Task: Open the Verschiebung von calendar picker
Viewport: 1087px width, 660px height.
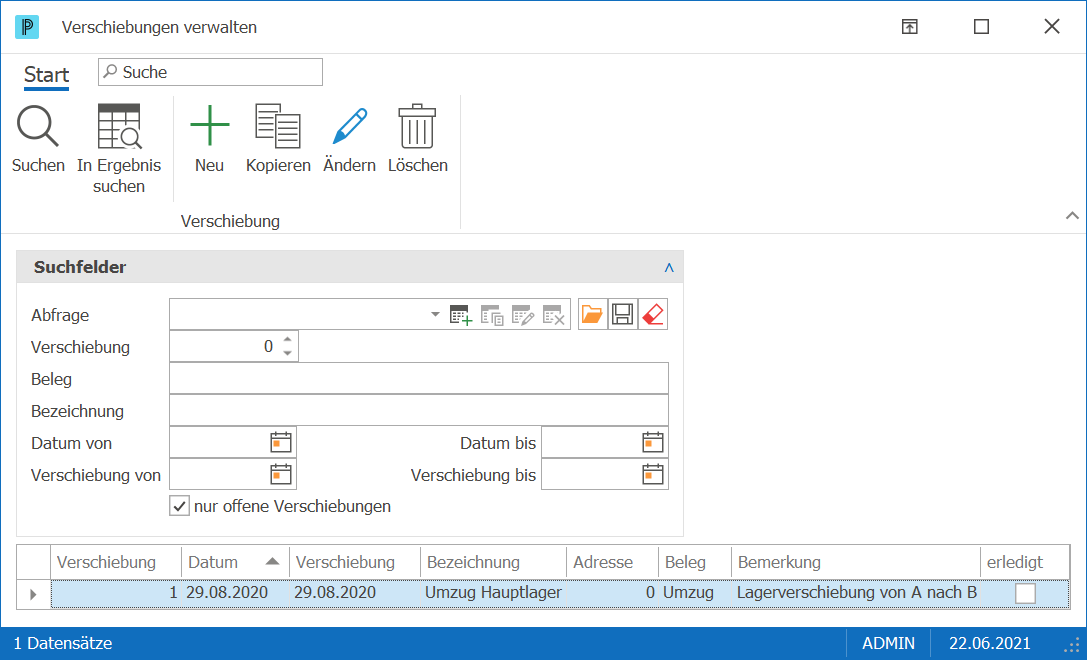Action: [x=281, y=474]
